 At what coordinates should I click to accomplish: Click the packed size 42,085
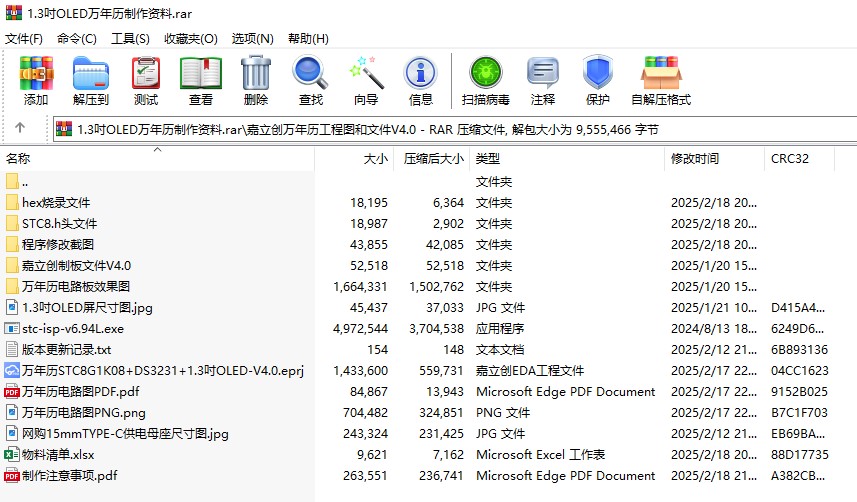click(x=445, y=244)
